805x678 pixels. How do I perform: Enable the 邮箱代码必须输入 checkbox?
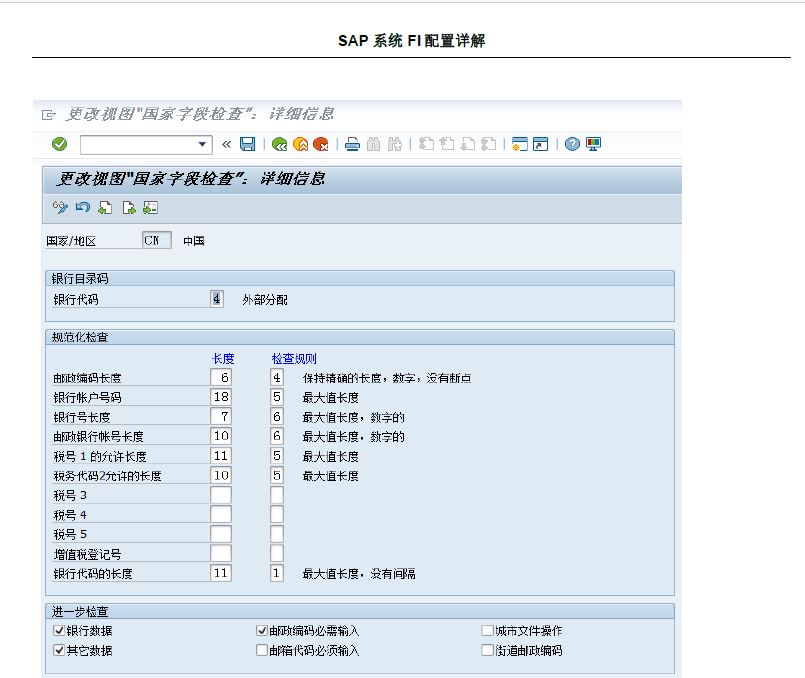pos(262,650)
